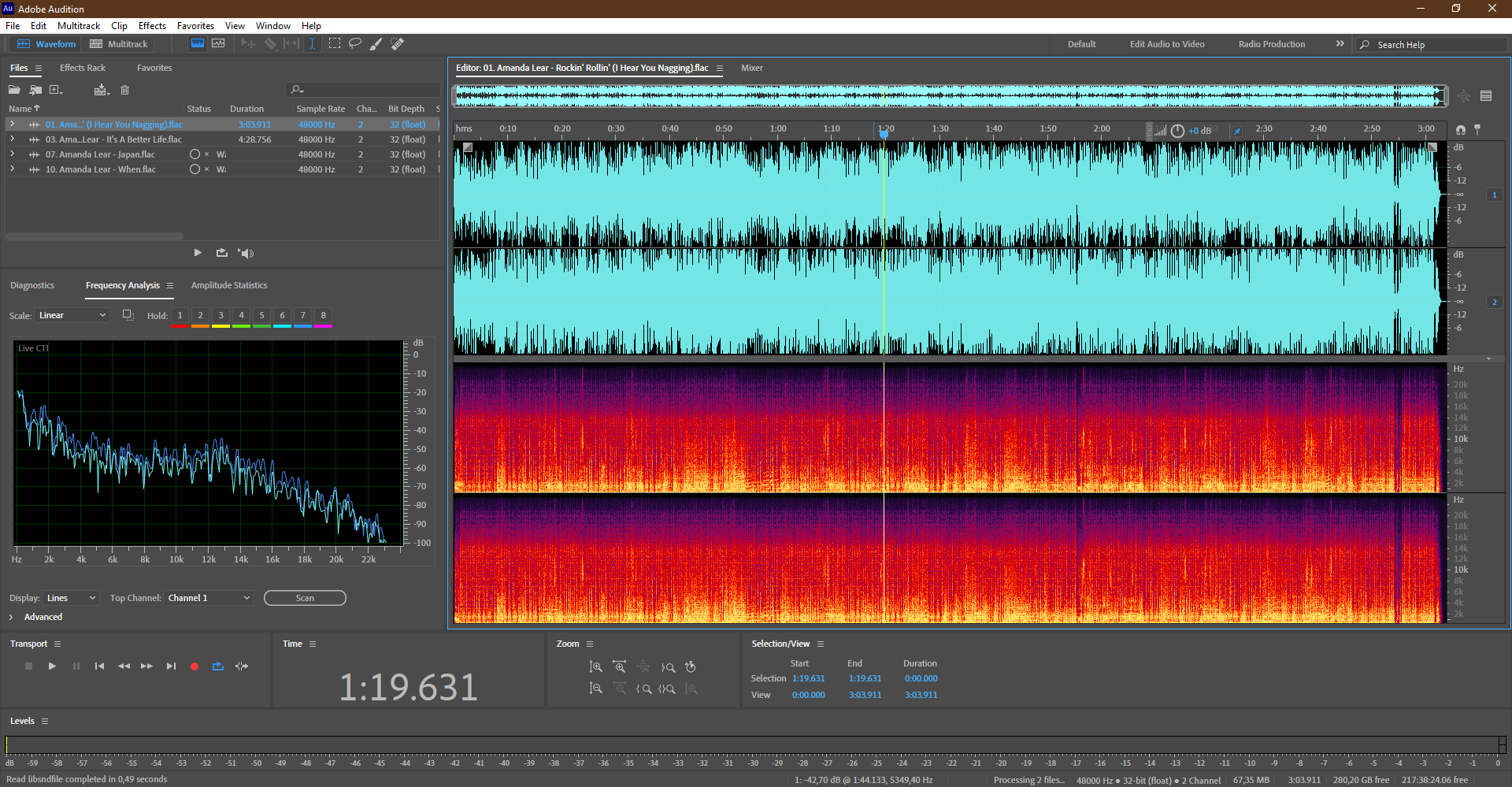
Task: Click the Play button in Transport
Action: point(52,666)
